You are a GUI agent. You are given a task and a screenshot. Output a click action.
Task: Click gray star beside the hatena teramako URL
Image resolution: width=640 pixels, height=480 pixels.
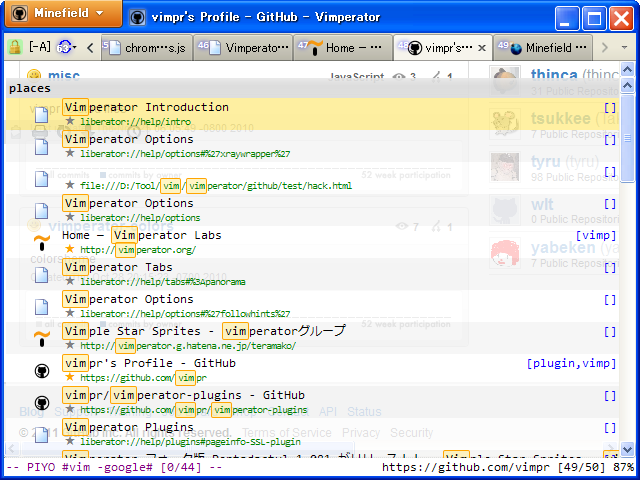point(70,345)
